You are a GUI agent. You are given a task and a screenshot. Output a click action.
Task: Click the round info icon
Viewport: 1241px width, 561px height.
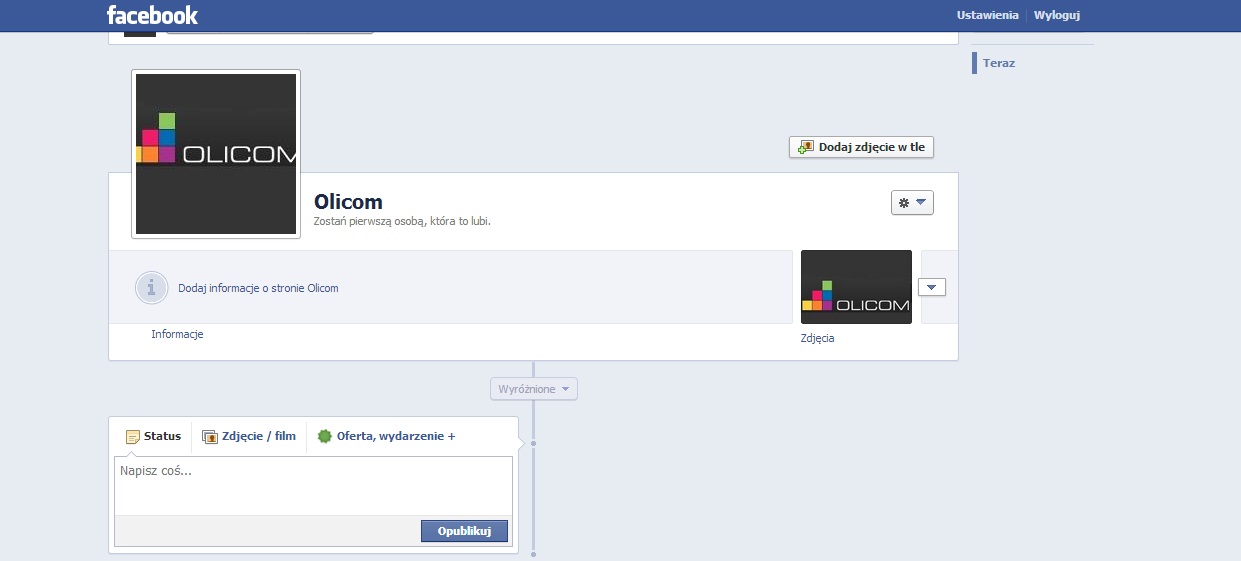(x=151, y=288)
